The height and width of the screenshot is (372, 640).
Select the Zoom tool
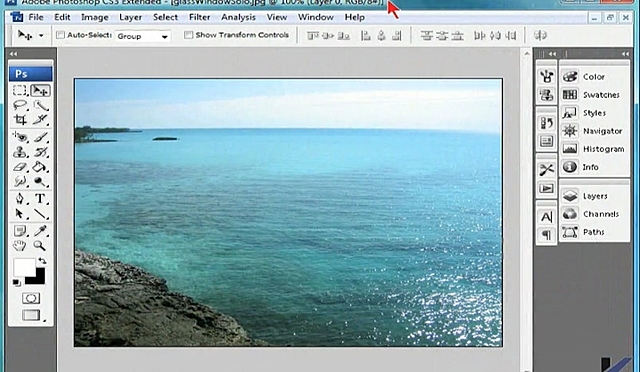click(x=40, y=245)
